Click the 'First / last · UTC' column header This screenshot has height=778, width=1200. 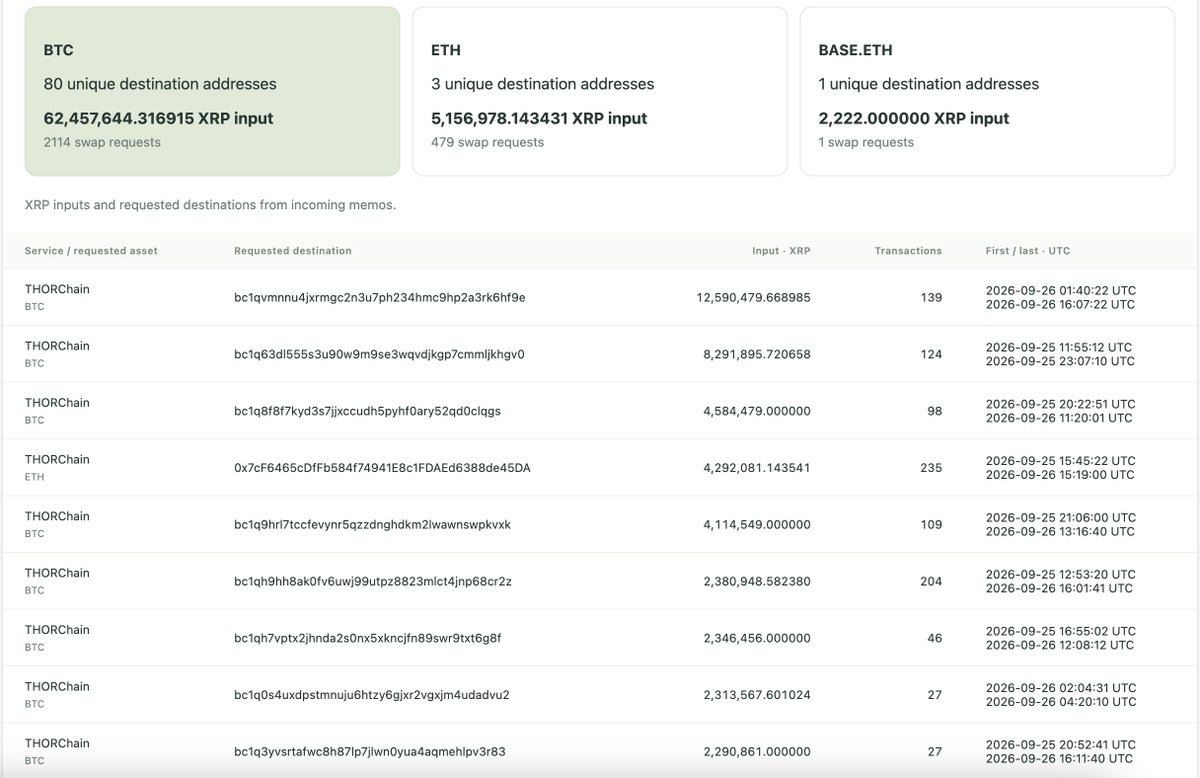coord(1027,251)
